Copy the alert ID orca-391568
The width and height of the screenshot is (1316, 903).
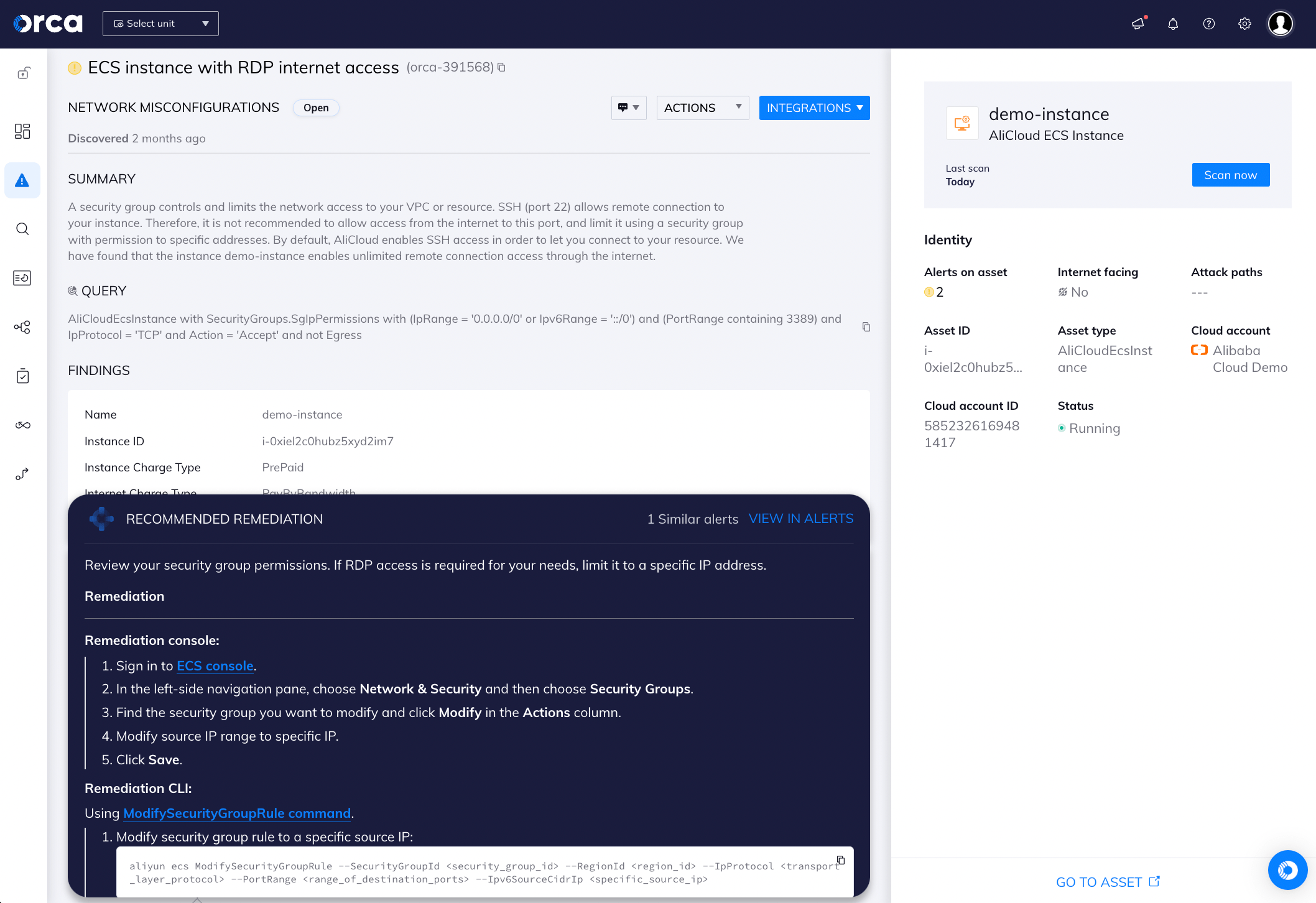tap(502, 67)
